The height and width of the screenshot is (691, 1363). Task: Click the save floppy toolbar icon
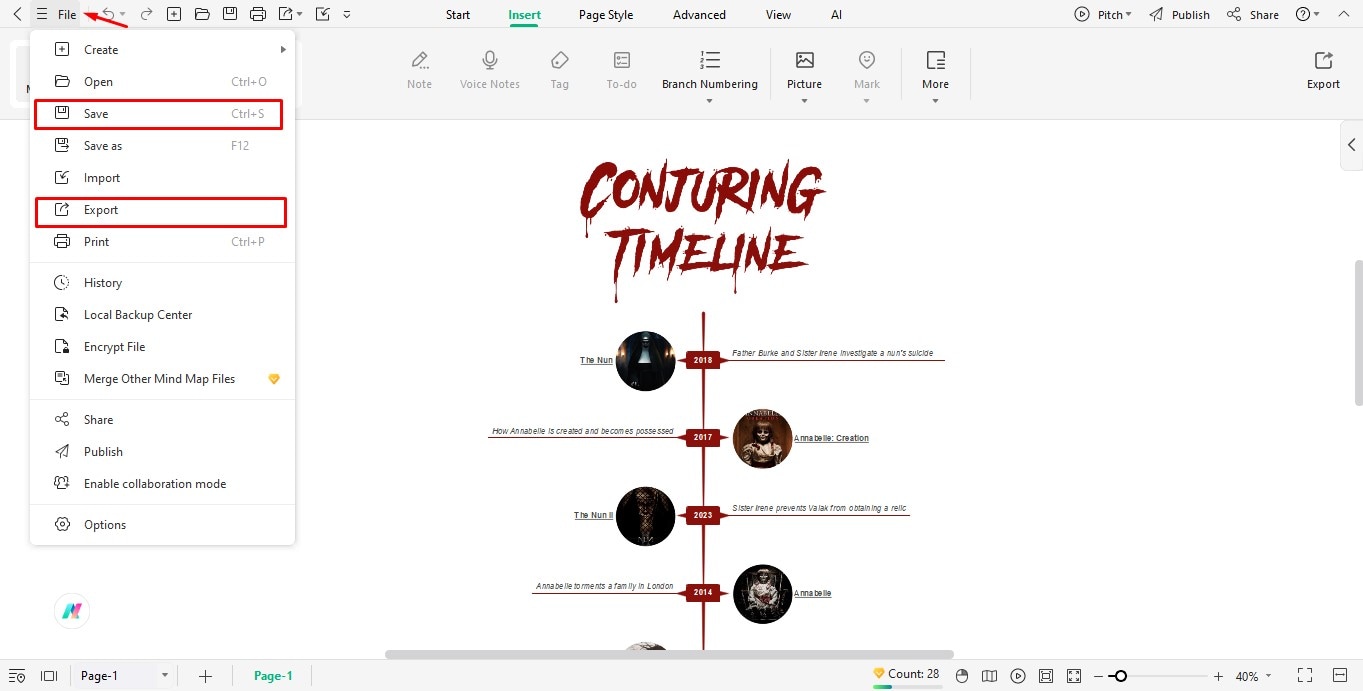(x=230, y=14)
